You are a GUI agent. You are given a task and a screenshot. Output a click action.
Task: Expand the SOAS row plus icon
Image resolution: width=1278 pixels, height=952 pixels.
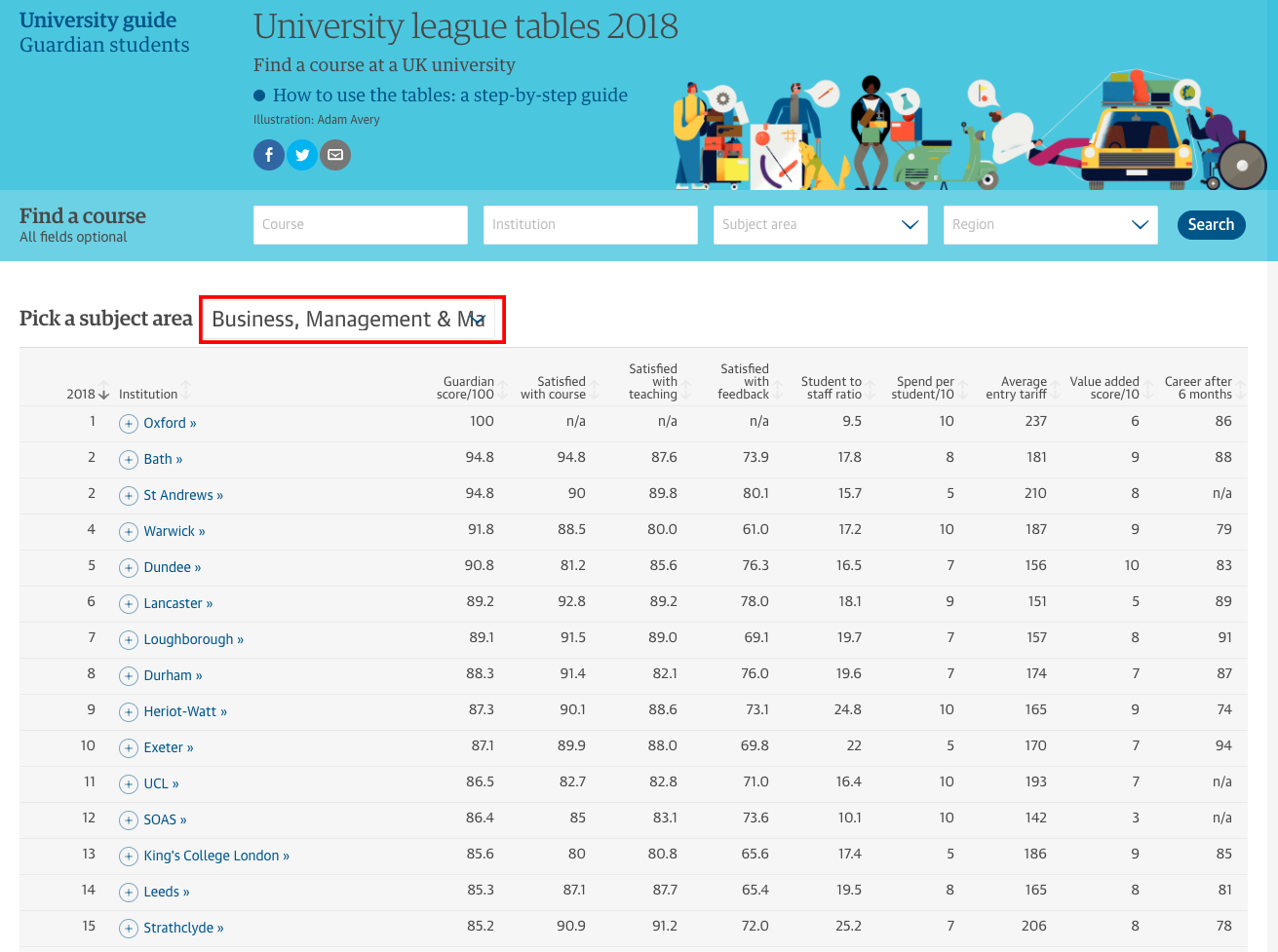click(129, 820)
